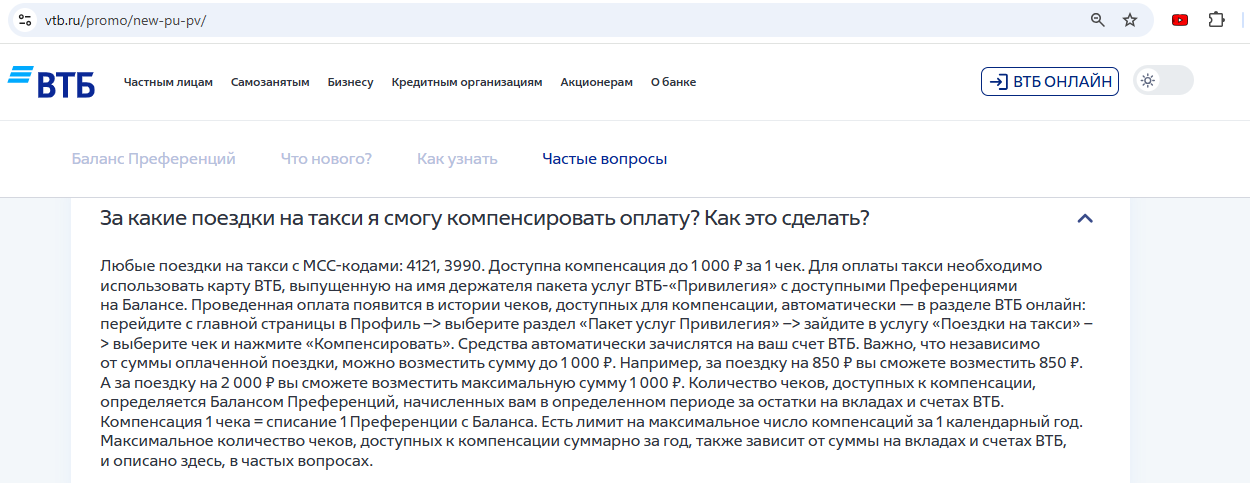
Task: Collapse the taxi FAQ answer using the chevron
Action: pos(1085,219)
